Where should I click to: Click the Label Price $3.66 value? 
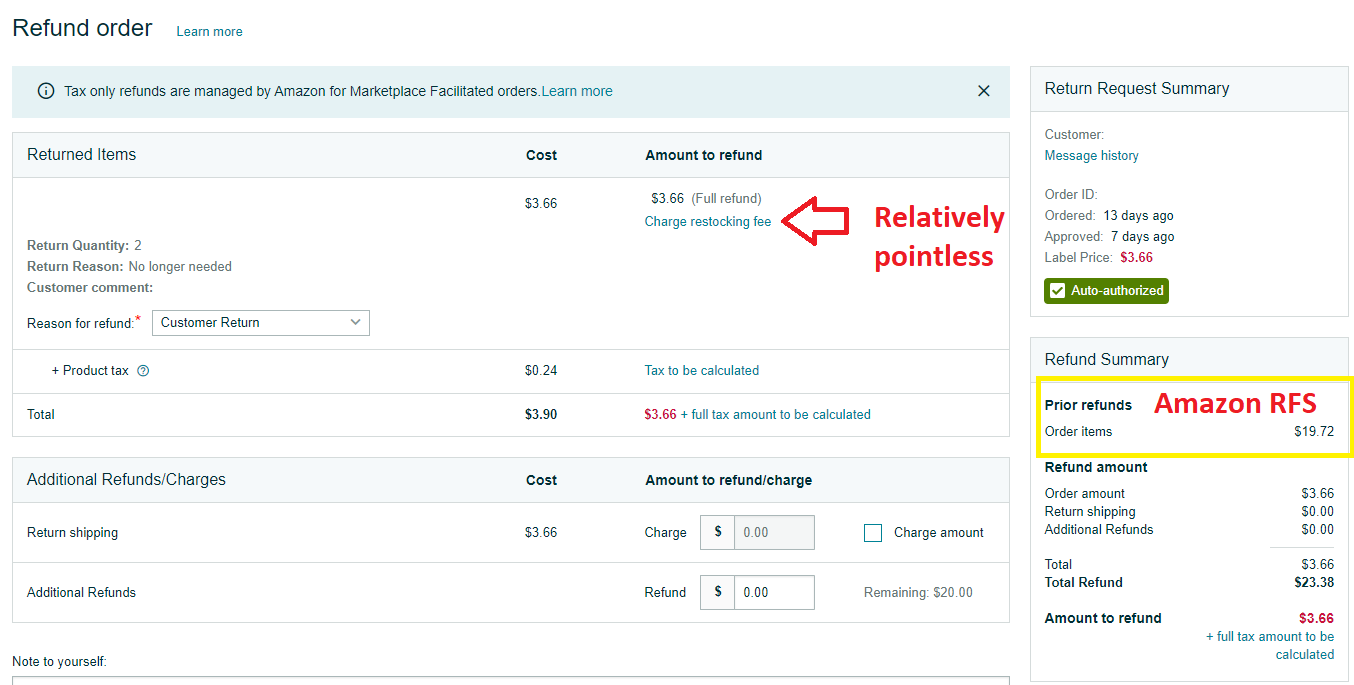1136,258
